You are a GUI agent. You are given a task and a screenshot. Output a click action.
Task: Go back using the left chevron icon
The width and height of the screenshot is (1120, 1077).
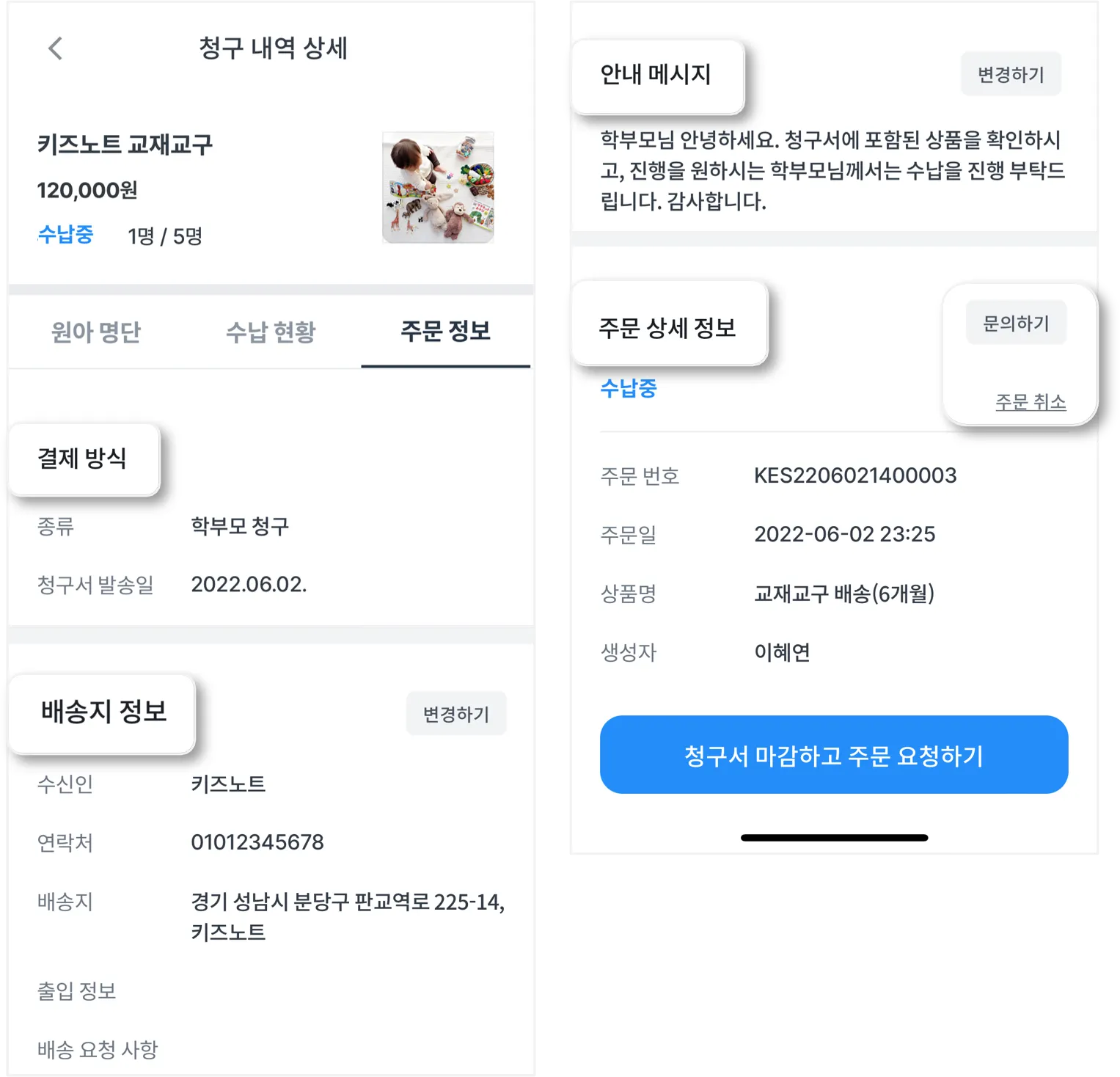click(56, 48)
